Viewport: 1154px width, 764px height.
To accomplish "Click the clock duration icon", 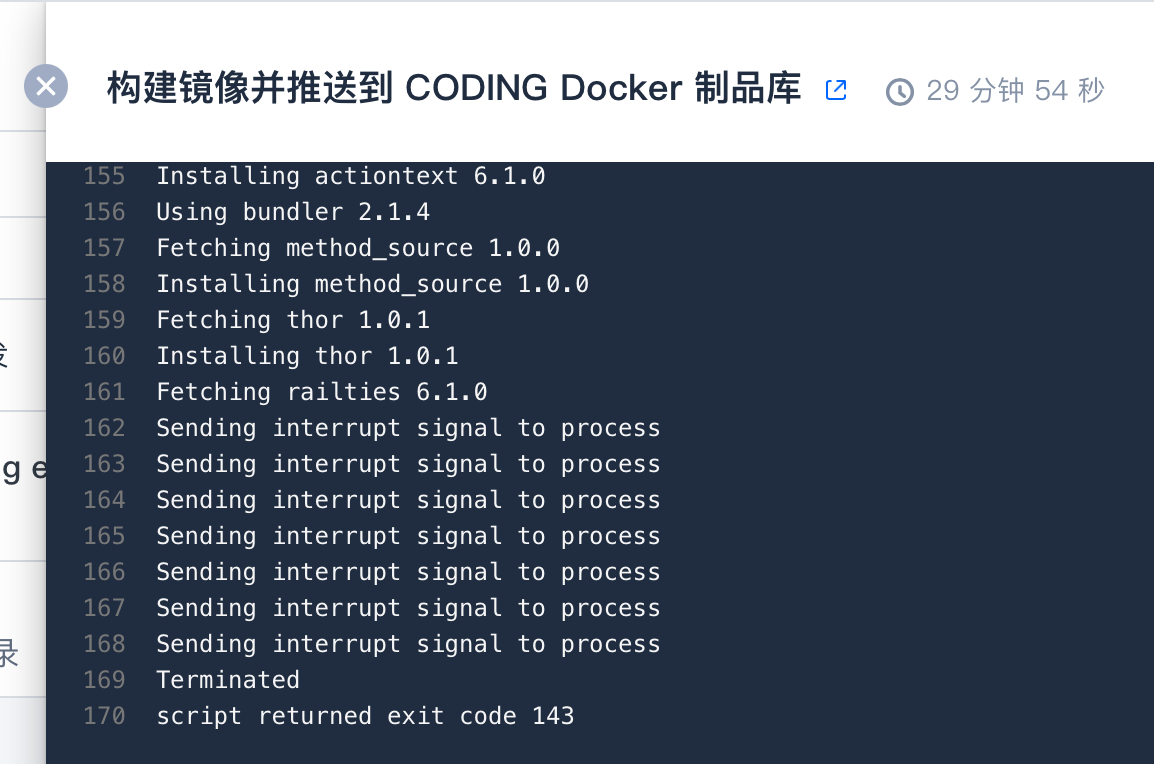I will pos(899,92).
